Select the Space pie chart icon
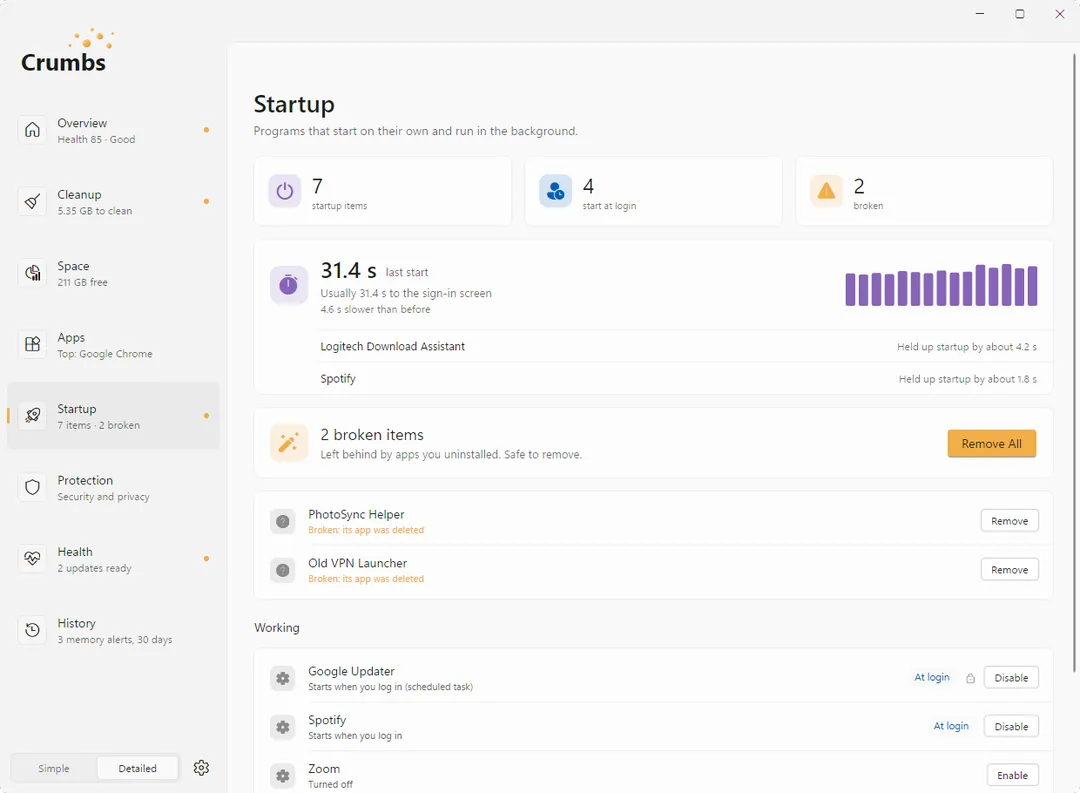The height and width of the screenshot is (793, 1080). point(32,273)
